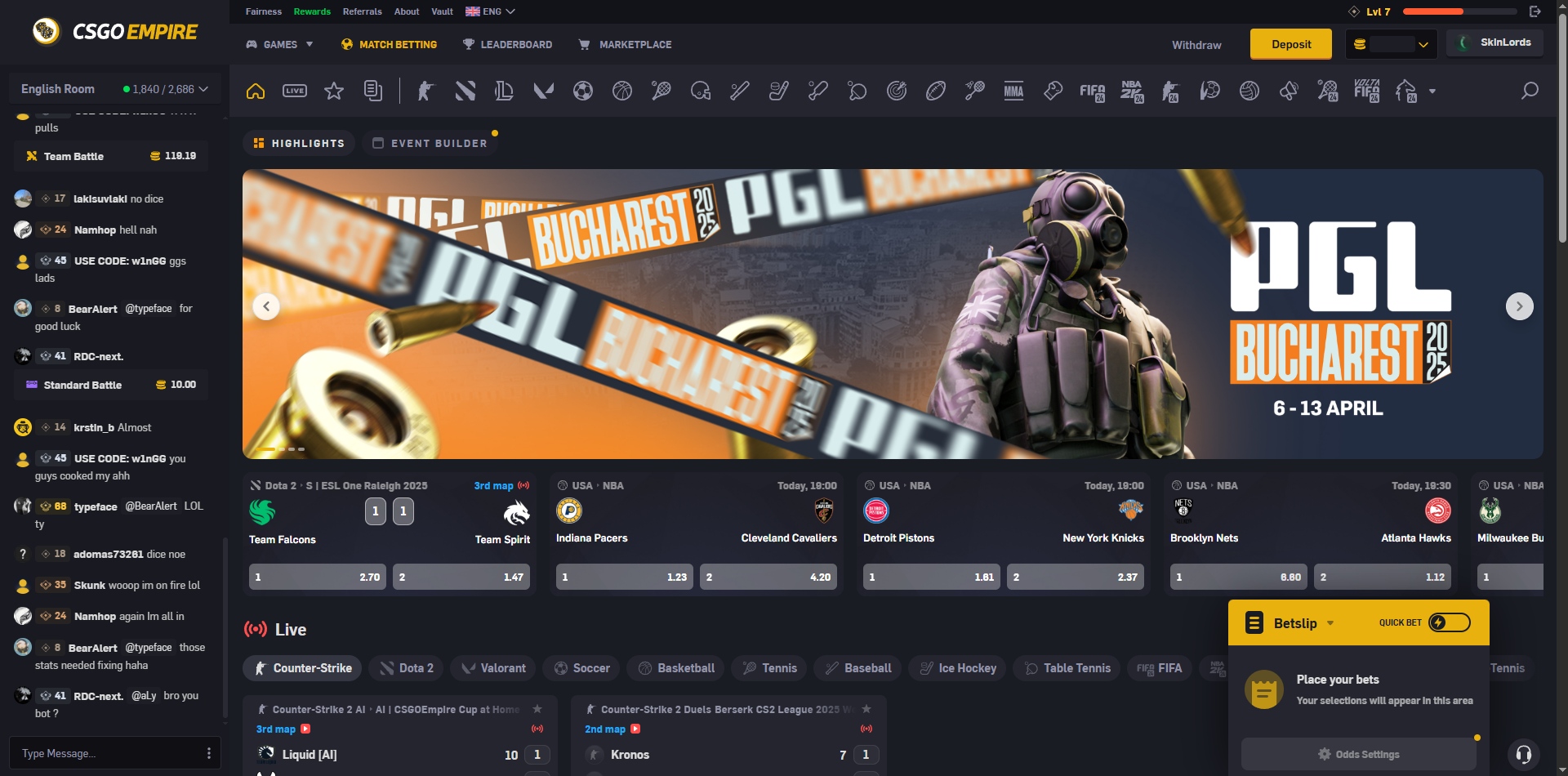1568x776 pixels.
Task: Open the Home sports icon
Action: click(x=256, y=91)
